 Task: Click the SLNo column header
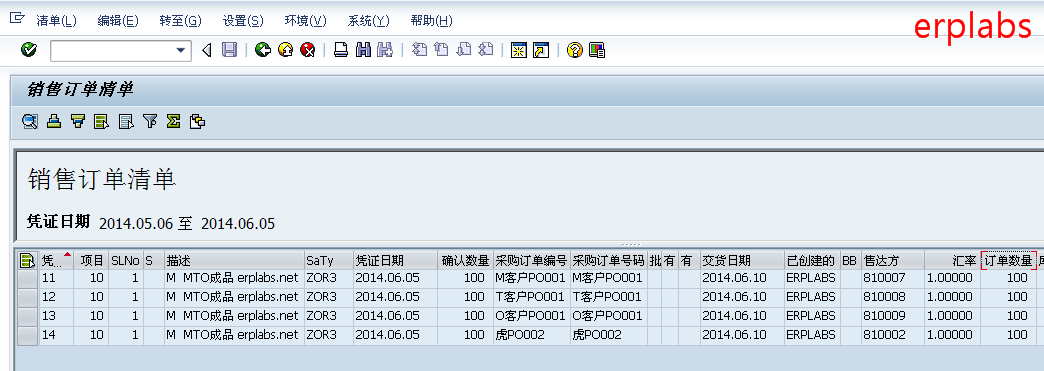(x=125, y=260)
